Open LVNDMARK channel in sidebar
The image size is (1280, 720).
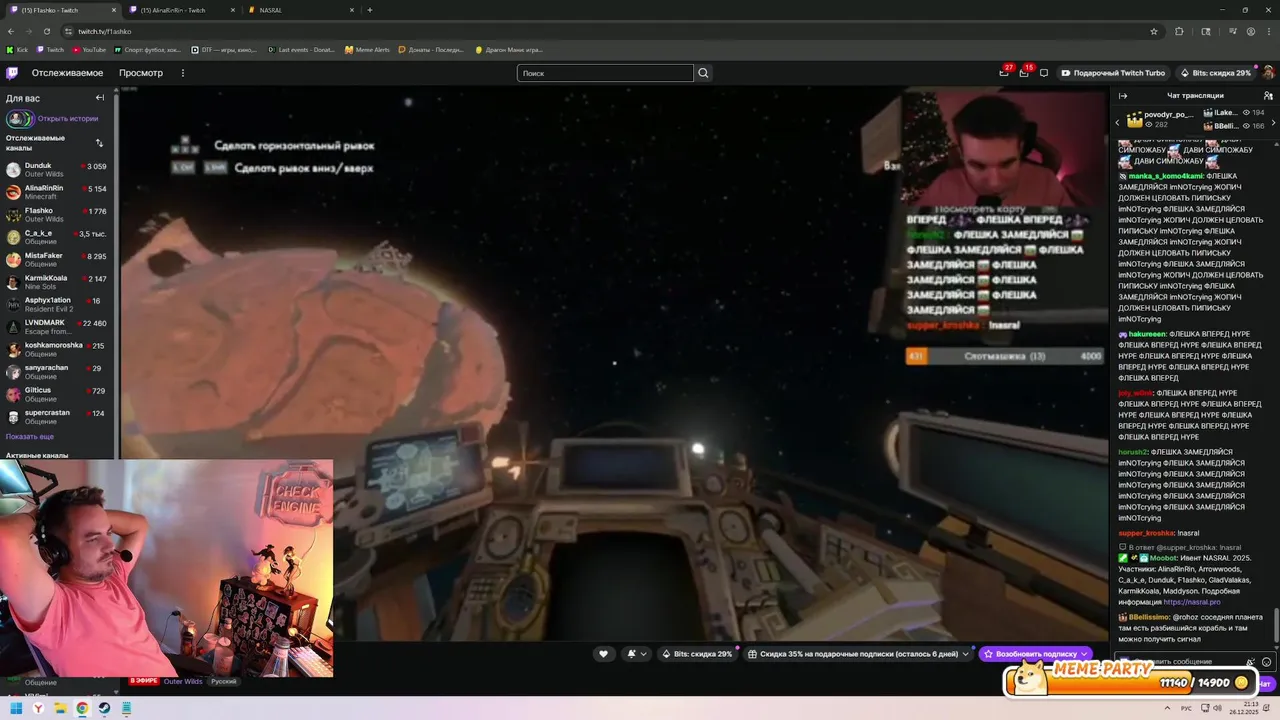pos(59,327)
